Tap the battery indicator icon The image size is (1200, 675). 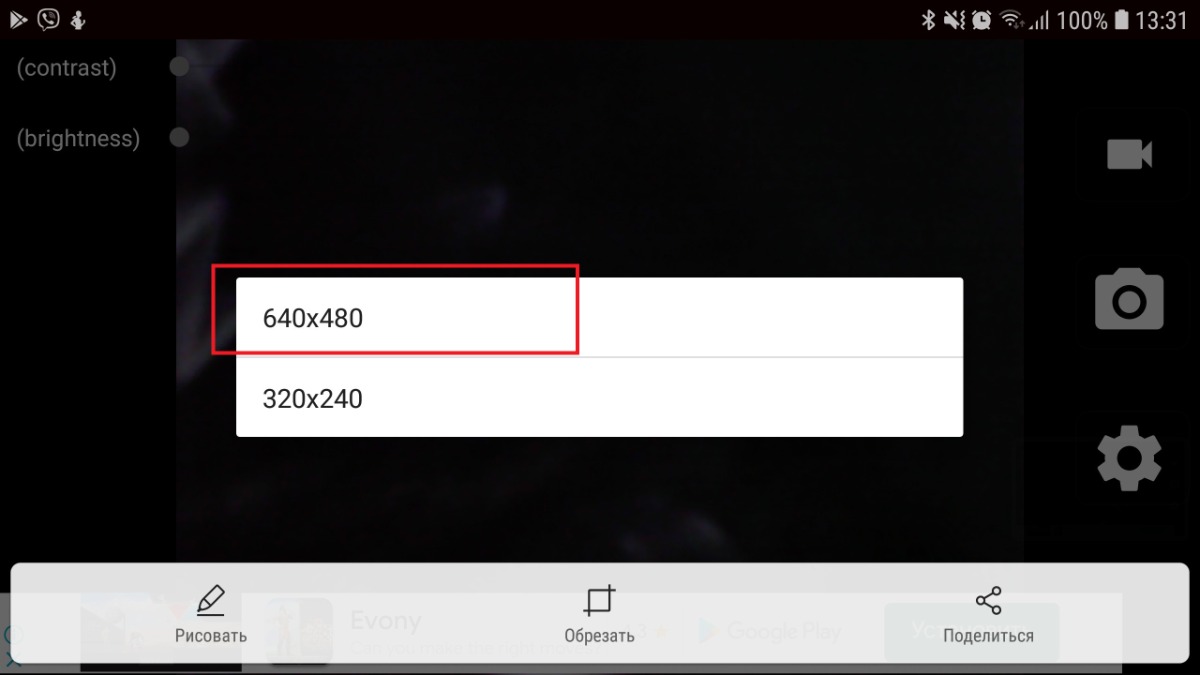pyautogui.click(x=1121, y=19)
